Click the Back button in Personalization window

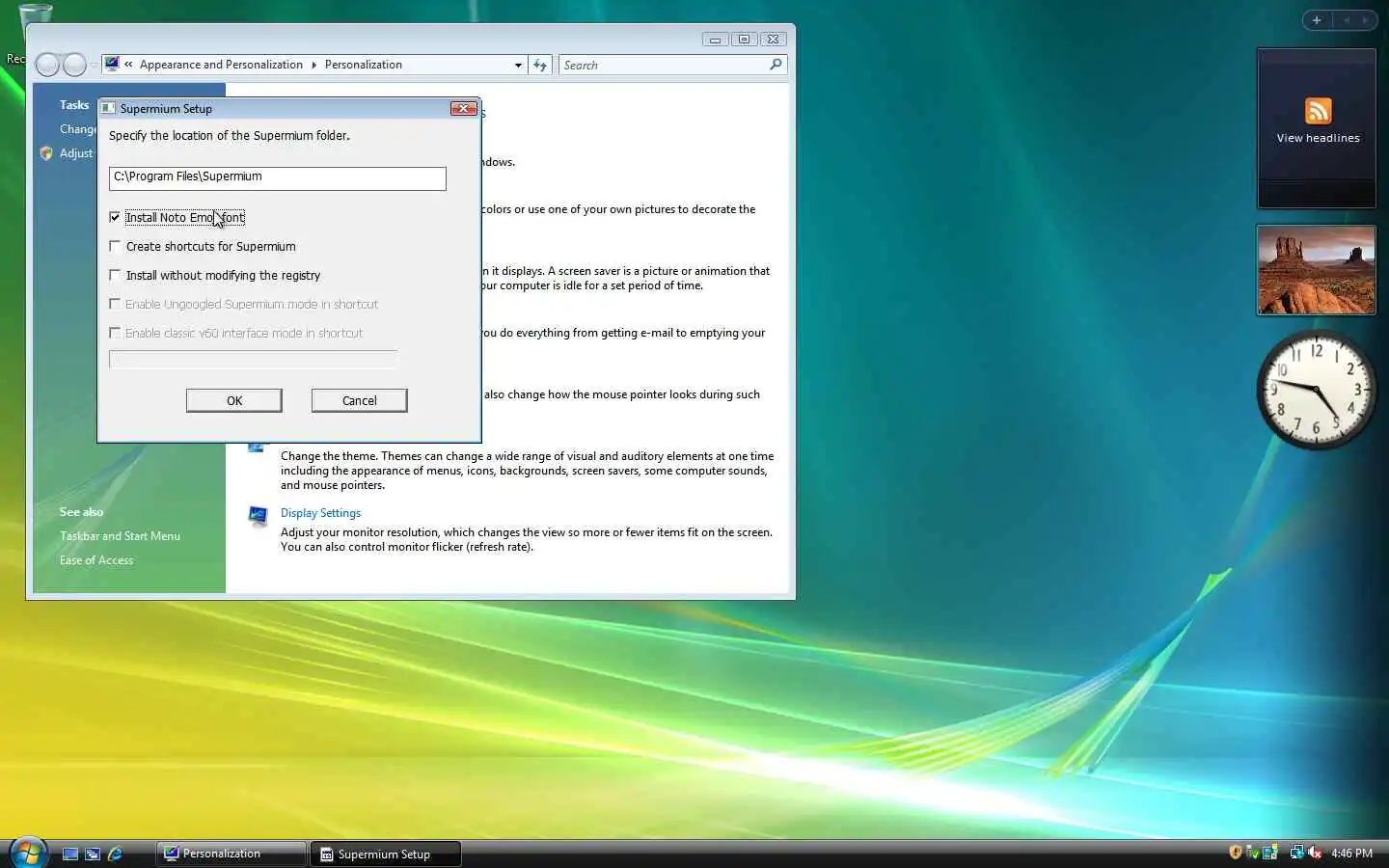coord(47,65)
